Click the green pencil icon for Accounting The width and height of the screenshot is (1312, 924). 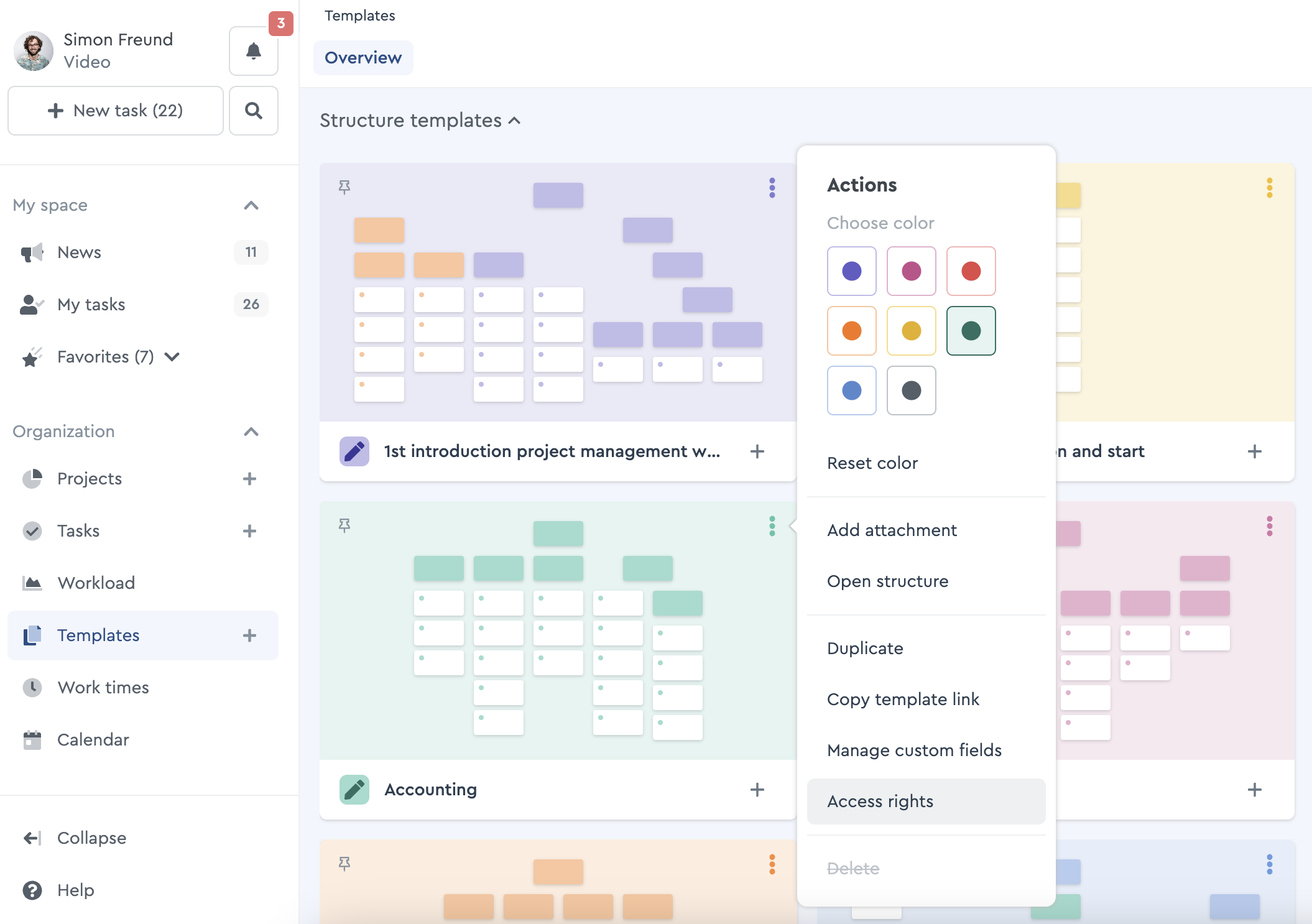point(354,790)
